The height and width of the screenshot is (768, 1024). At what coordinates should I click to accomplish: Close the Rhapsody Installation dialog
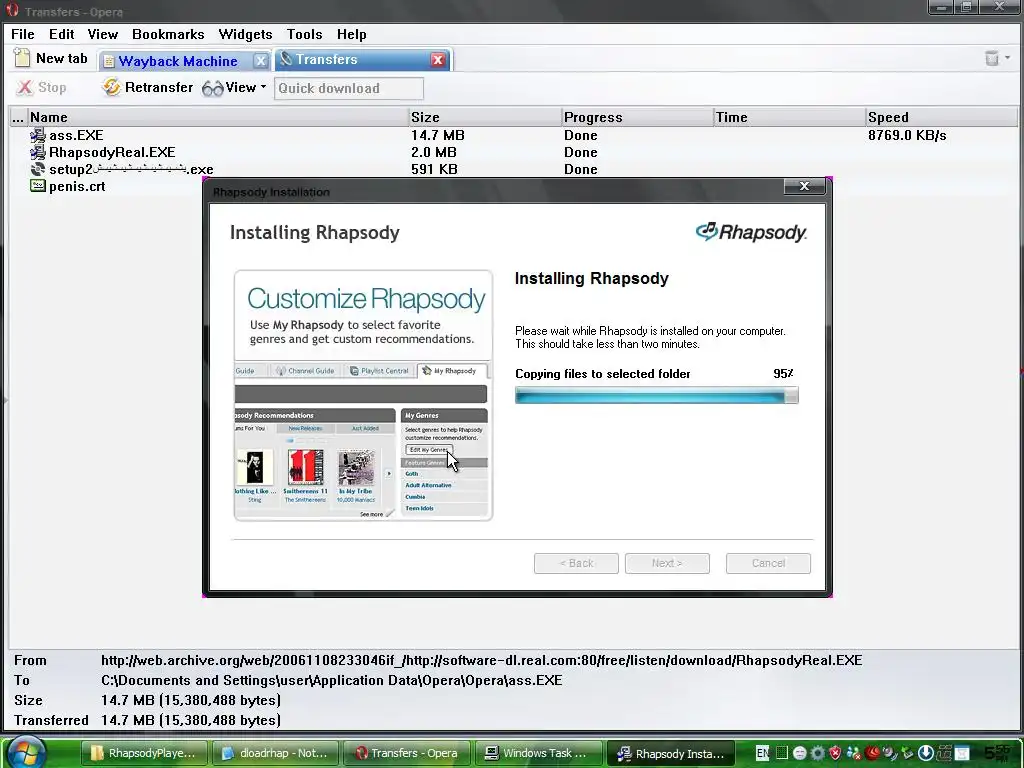(x=805, y=186)
